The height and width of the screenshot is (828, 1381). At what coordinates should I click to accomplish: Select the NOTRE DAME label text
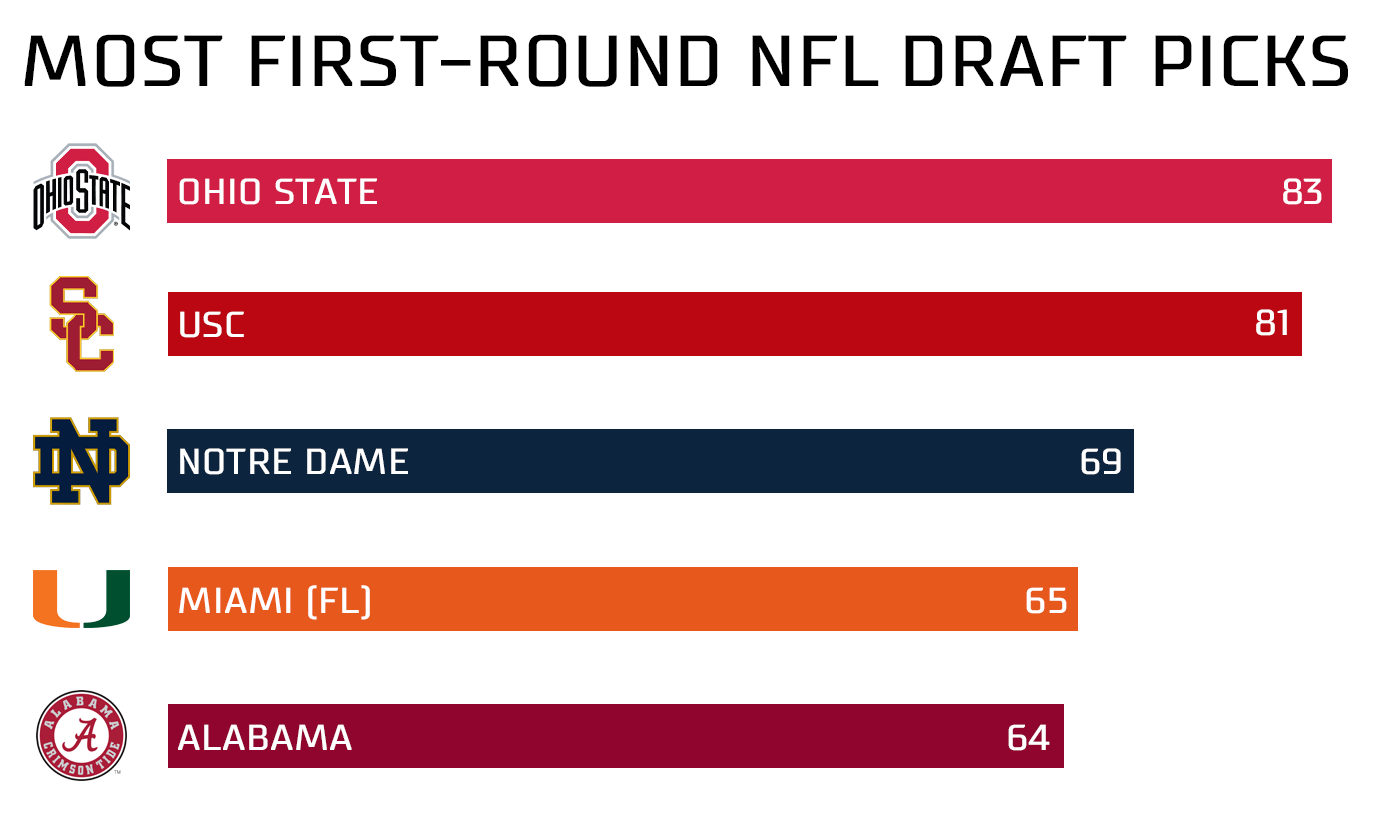tap(293, 462)
